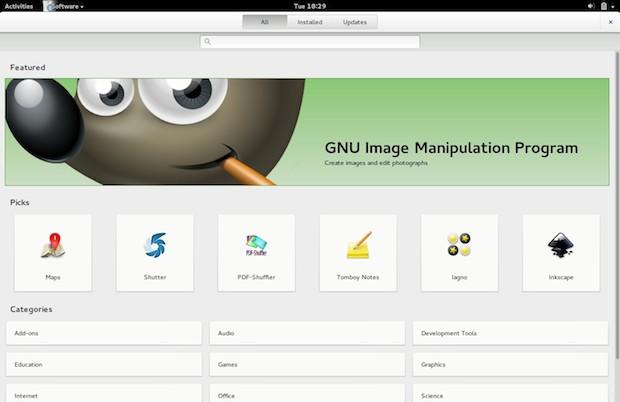Open the Maps app icon

(x=53, y=245)
